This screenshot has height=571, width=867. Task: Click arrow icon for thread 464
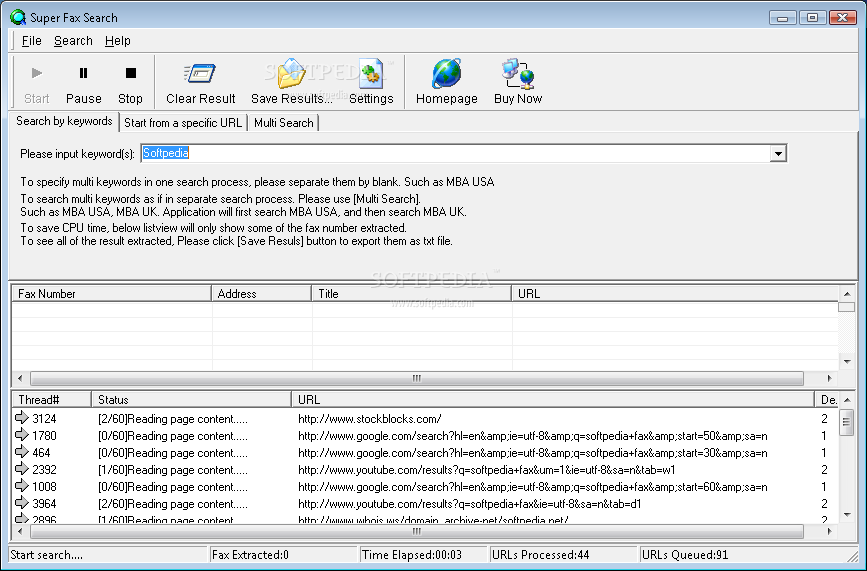click(x=22, y=452)
